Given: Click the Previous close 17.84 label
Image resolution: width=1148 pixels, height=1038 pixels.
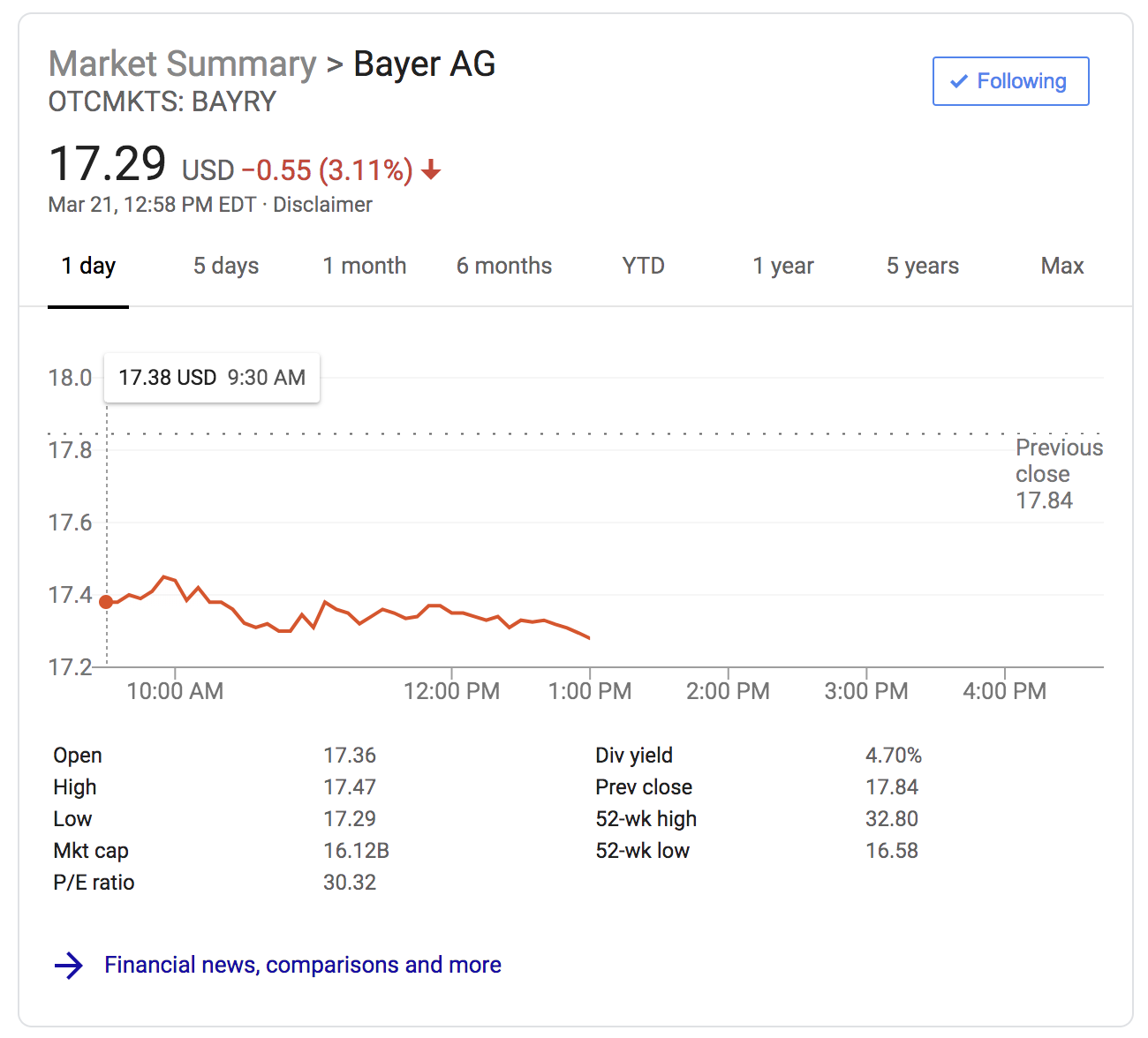Looking at the screenshot, I should coord(1058,474).
